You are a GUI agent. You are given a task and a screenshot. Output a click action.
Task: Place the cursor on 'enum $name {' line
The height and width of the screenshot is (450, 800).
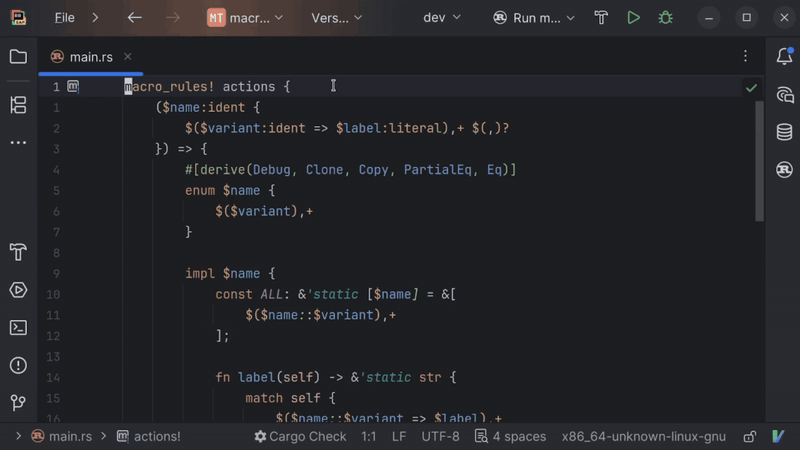(x=230, y=190)
